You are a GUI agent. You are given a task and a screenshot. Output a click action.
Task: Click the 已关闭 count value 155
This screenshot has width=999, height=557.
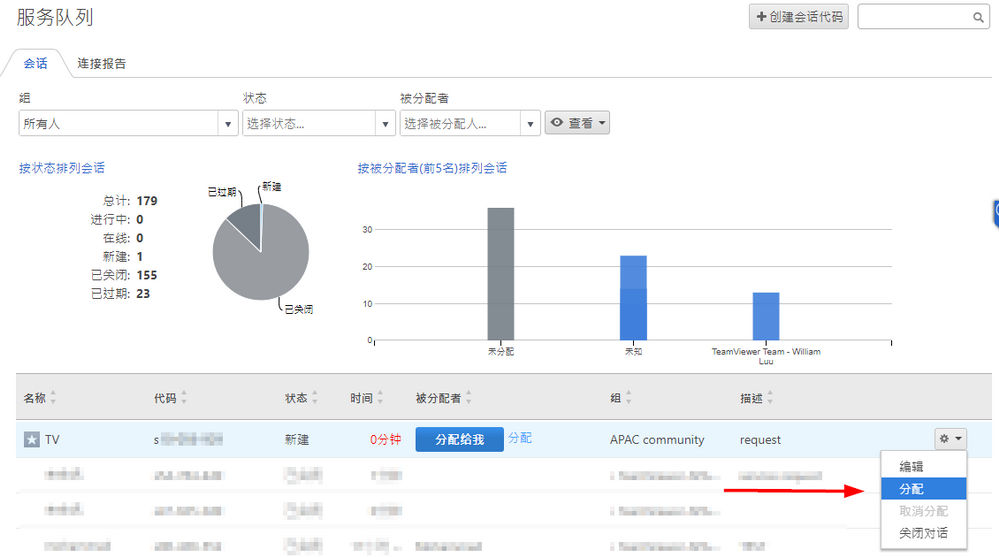pos(147,275)
